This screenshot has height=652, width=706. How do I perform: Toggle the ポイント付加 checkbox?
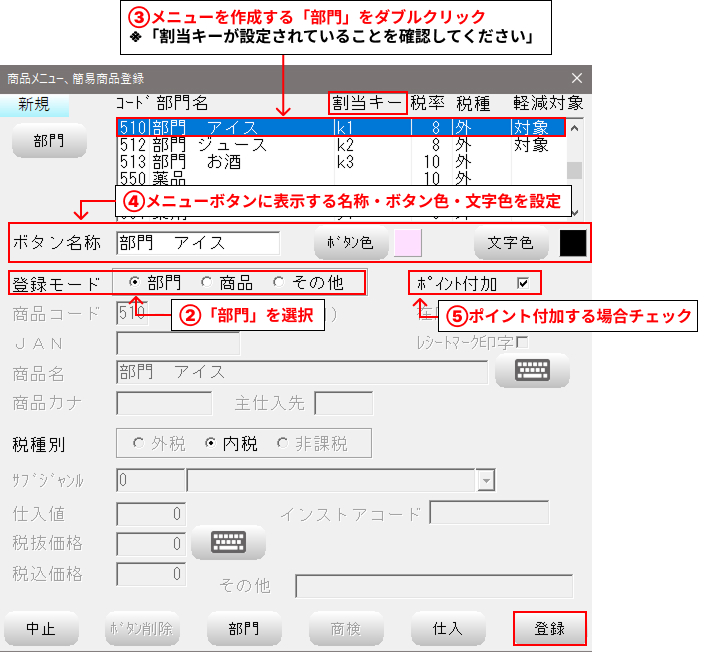(523, 283)
